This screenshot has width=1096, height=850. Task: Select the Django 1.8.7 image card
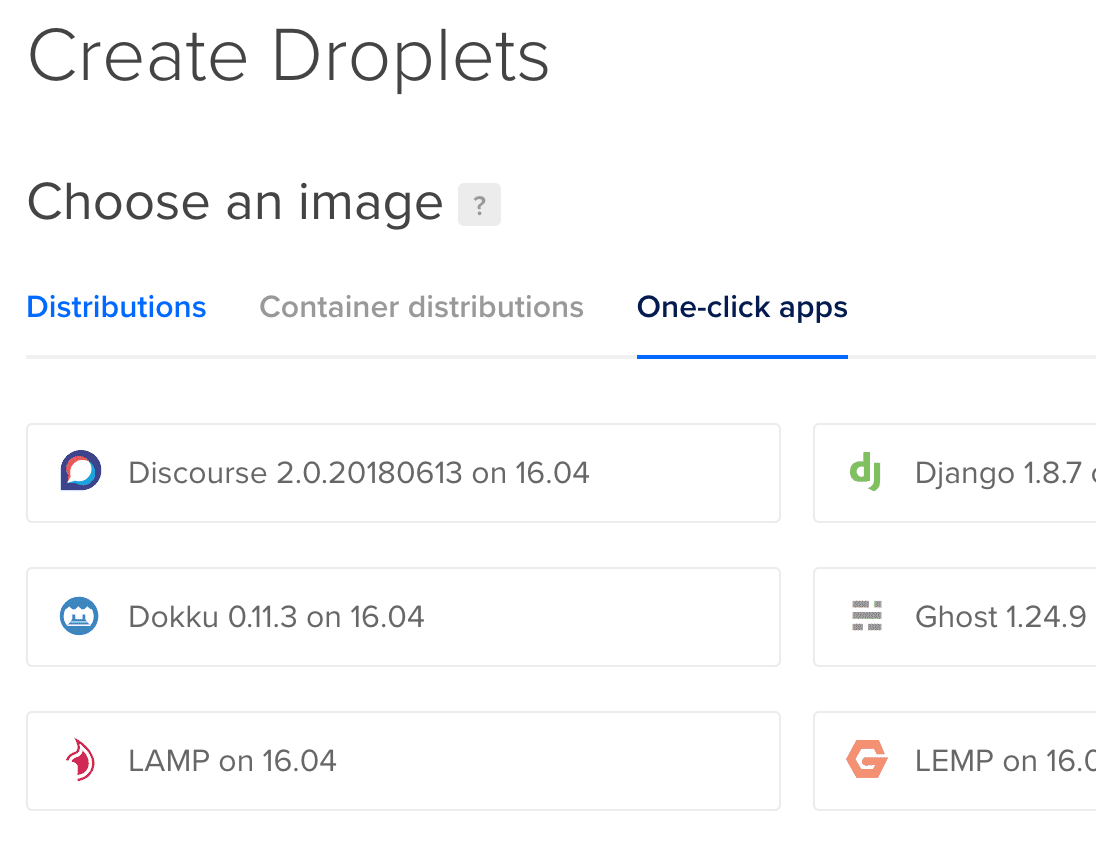coord(955,473)
